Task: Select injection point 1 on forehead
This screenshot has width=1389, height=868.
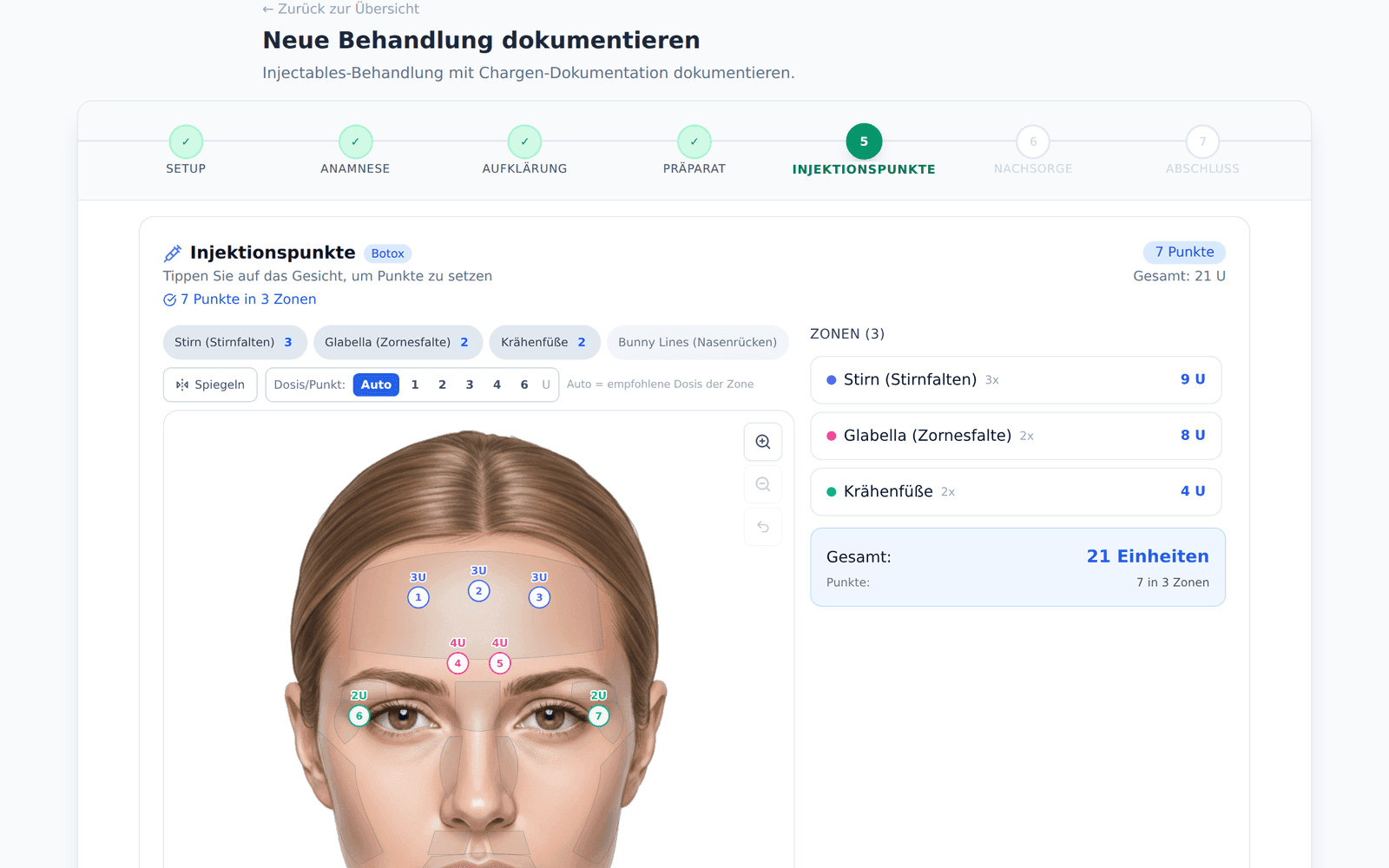Action: 418,597
